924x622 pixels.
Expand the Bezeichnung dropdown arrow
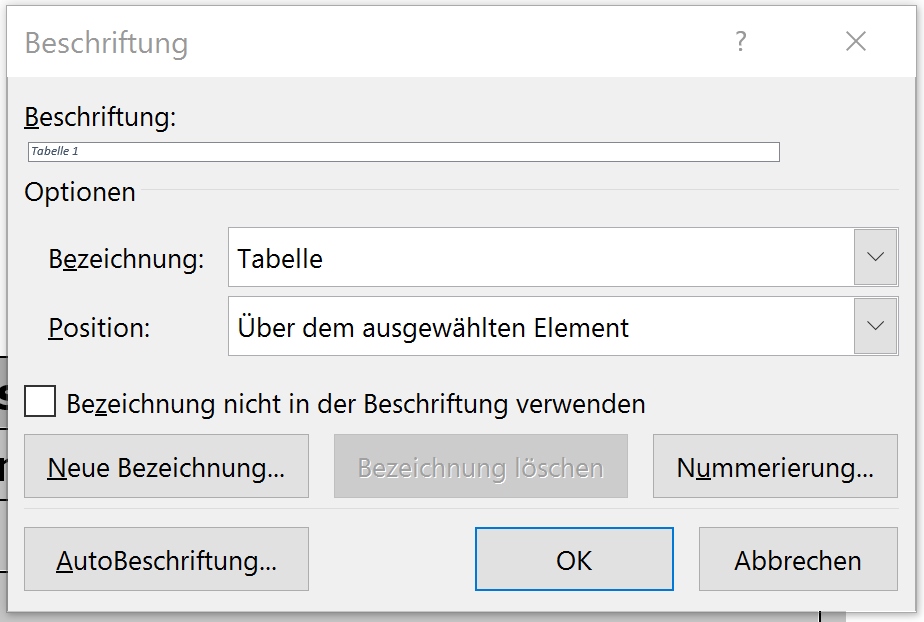[876, 257]
